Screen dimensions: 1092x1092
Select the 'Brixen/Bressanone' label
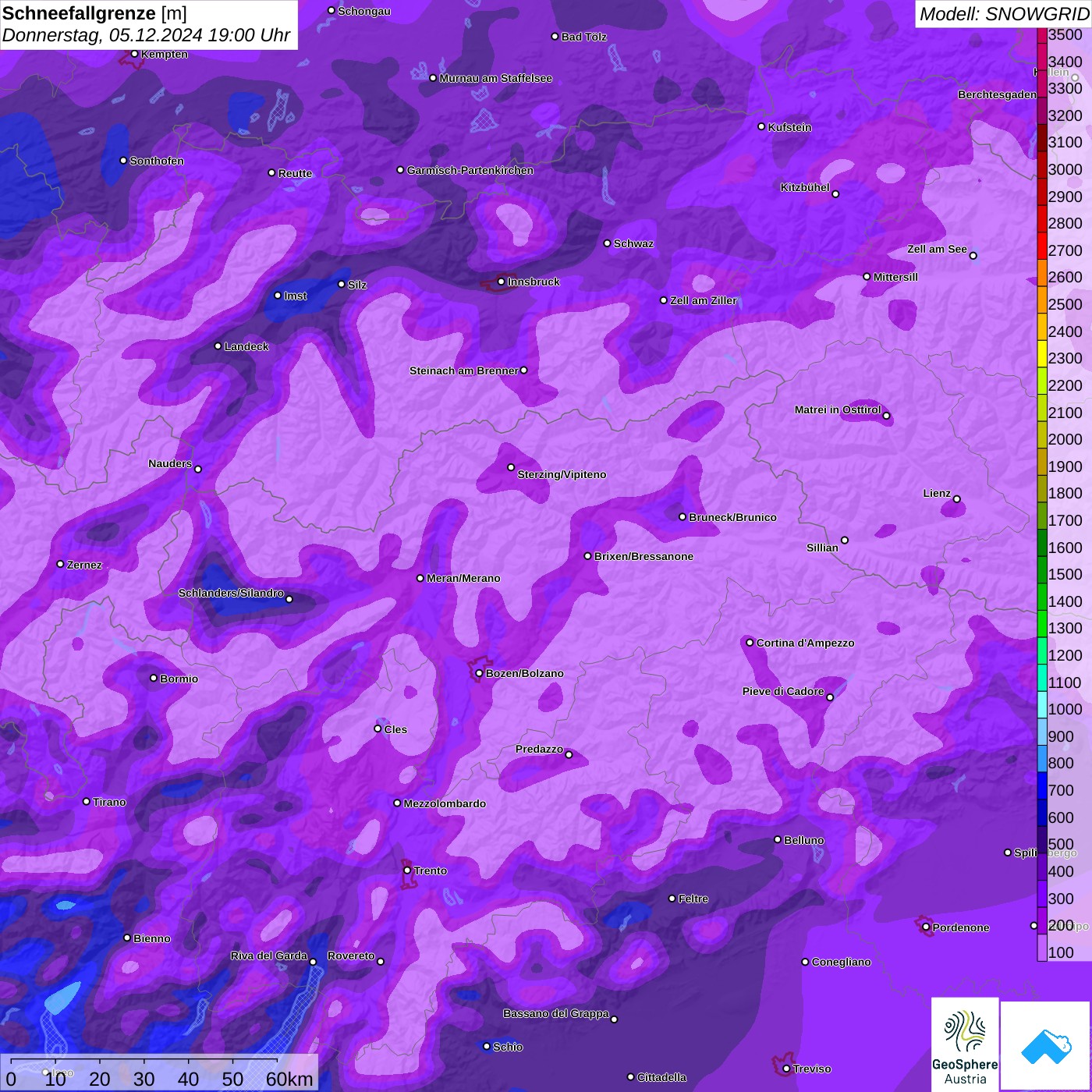643,556
